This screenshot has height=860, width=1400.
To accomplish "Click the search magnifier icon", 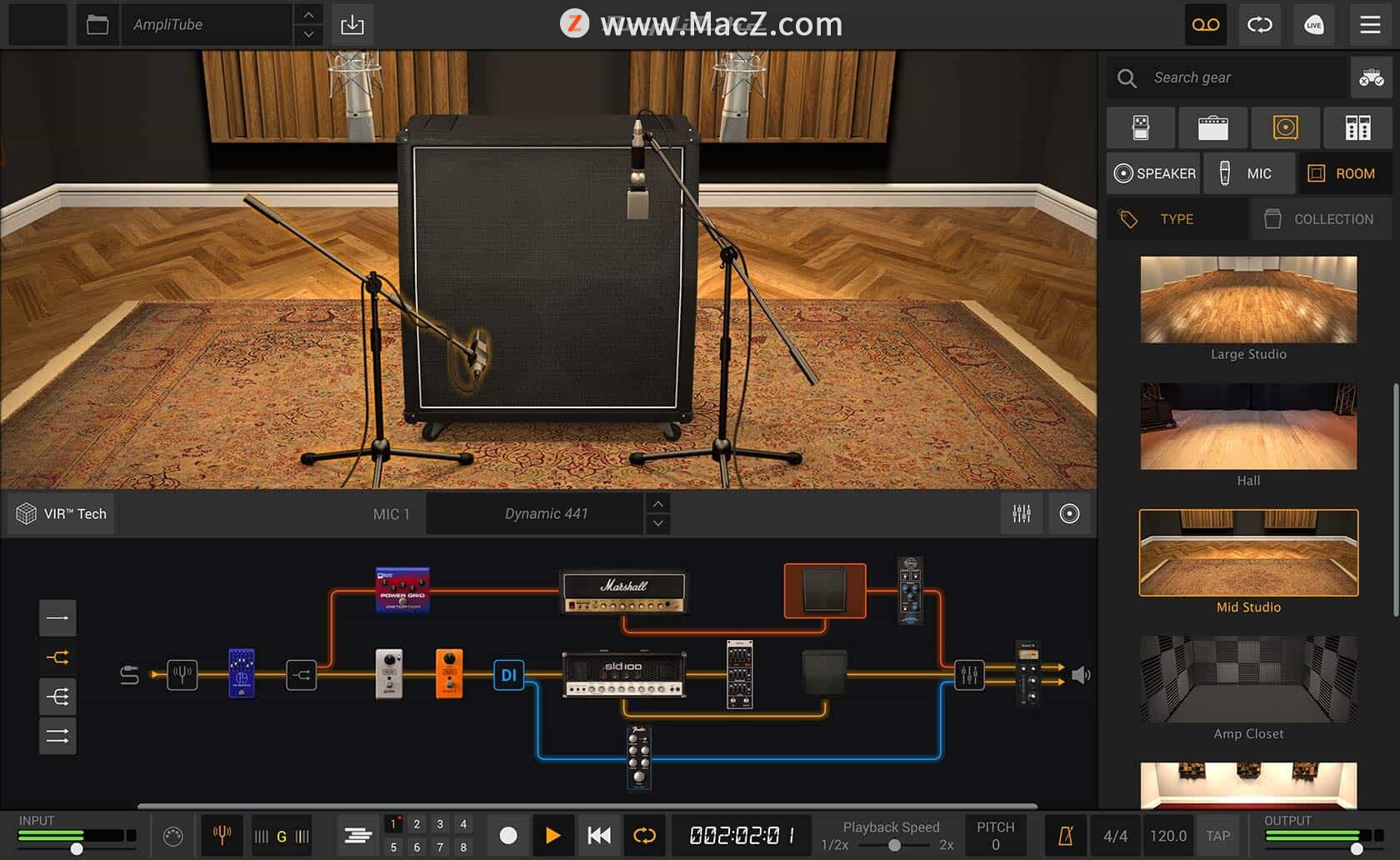I will 1127,77.
